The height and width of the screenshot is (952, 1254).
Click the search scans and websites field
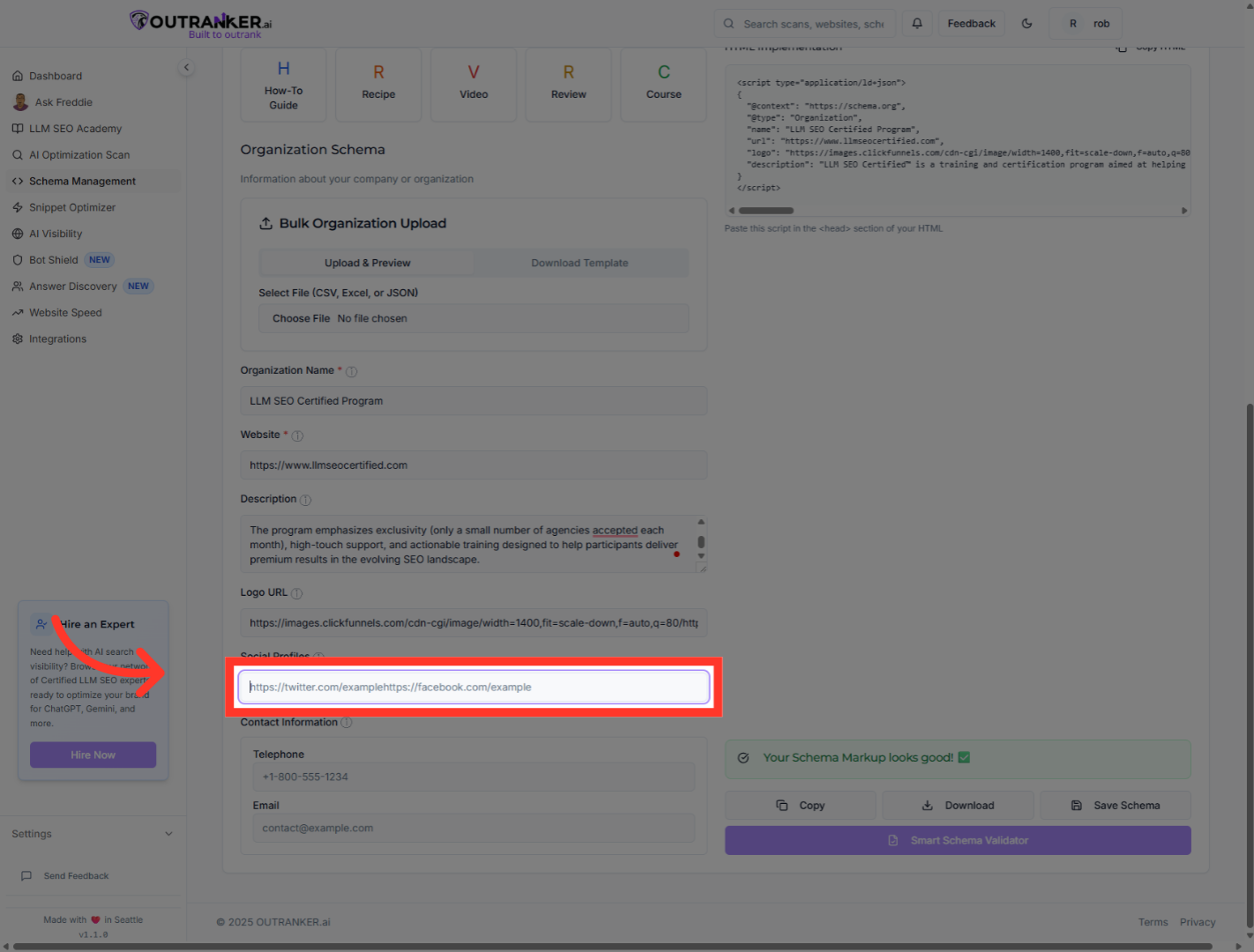[805, 24]
